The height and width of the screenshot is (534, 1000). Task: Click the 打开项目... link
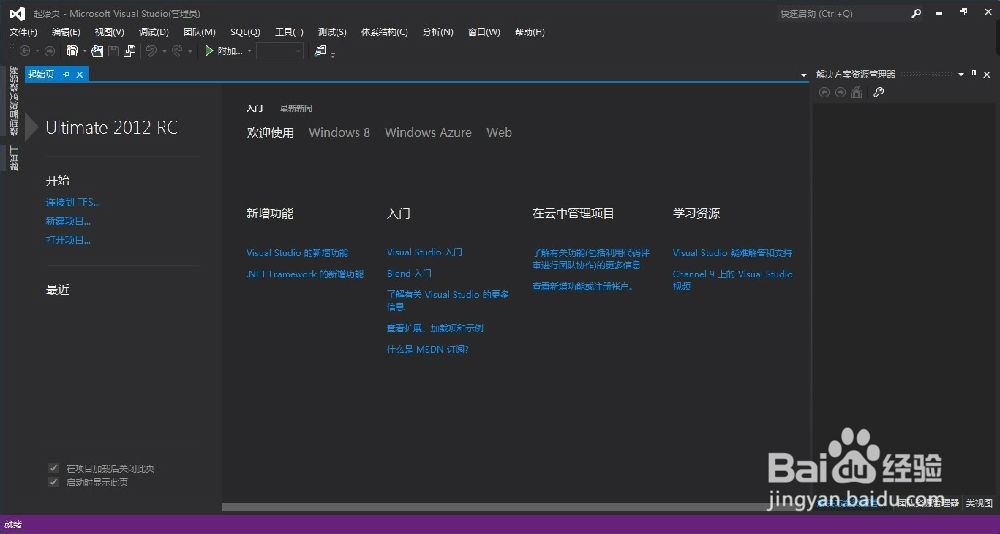click(x=68, y=241)
